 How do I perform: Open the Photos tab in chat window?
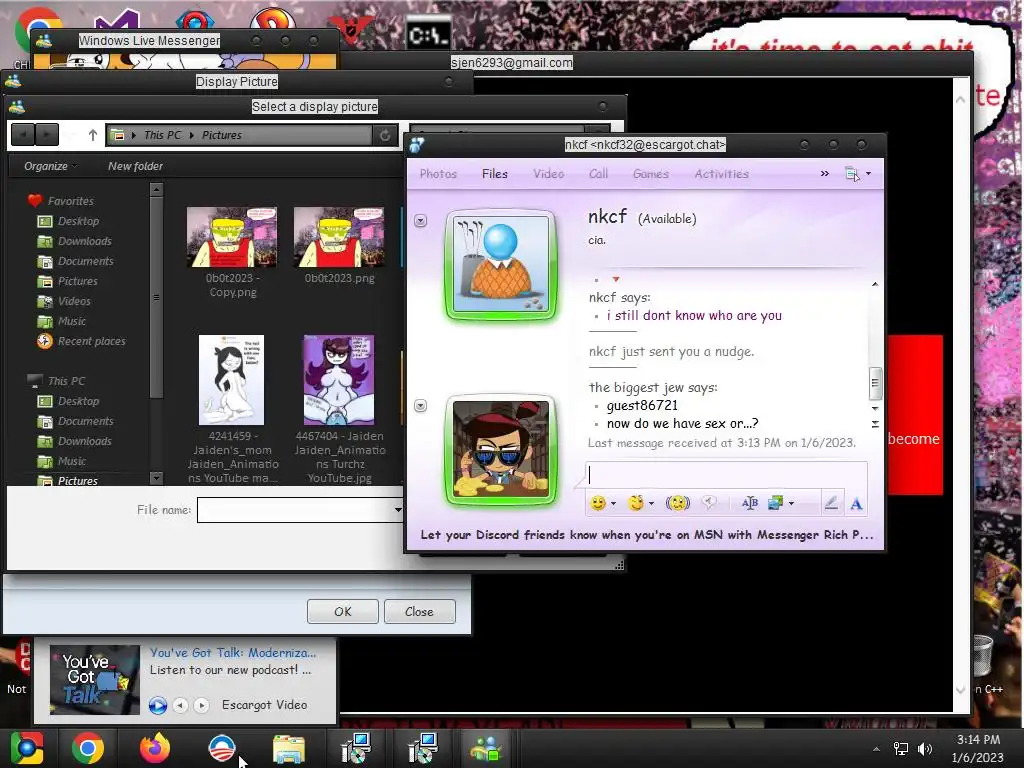pos(438,174)
